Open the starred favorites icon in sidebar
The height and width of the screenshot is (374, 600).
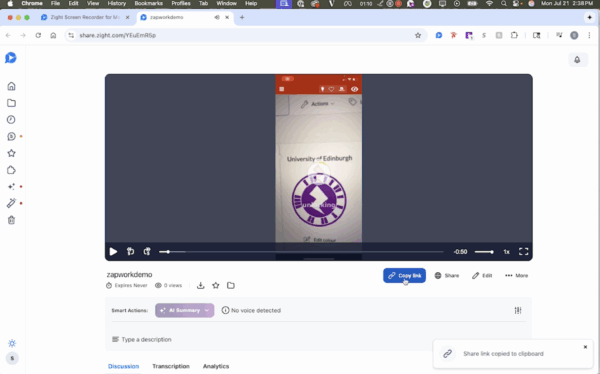pyautogui.click(x=11, y=153)
